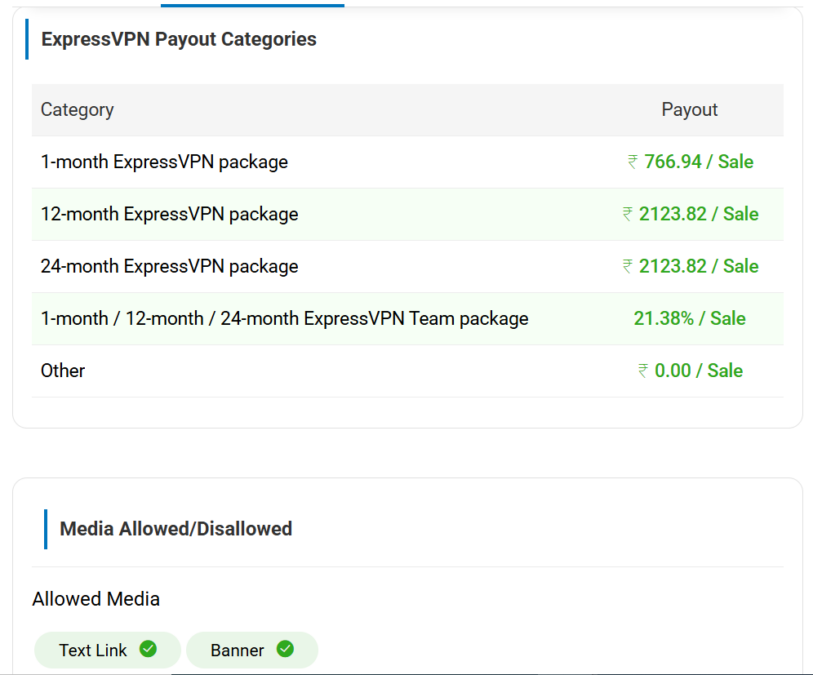Select the 1-month ExpressVPN package category name
The image size is (813, 675).
(164, 162)
